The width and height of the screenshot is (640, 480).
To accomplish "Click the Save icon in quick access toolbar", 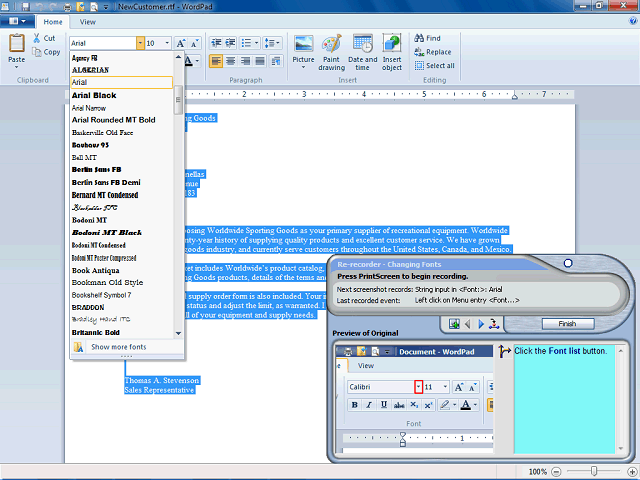I will pos(26,7).
